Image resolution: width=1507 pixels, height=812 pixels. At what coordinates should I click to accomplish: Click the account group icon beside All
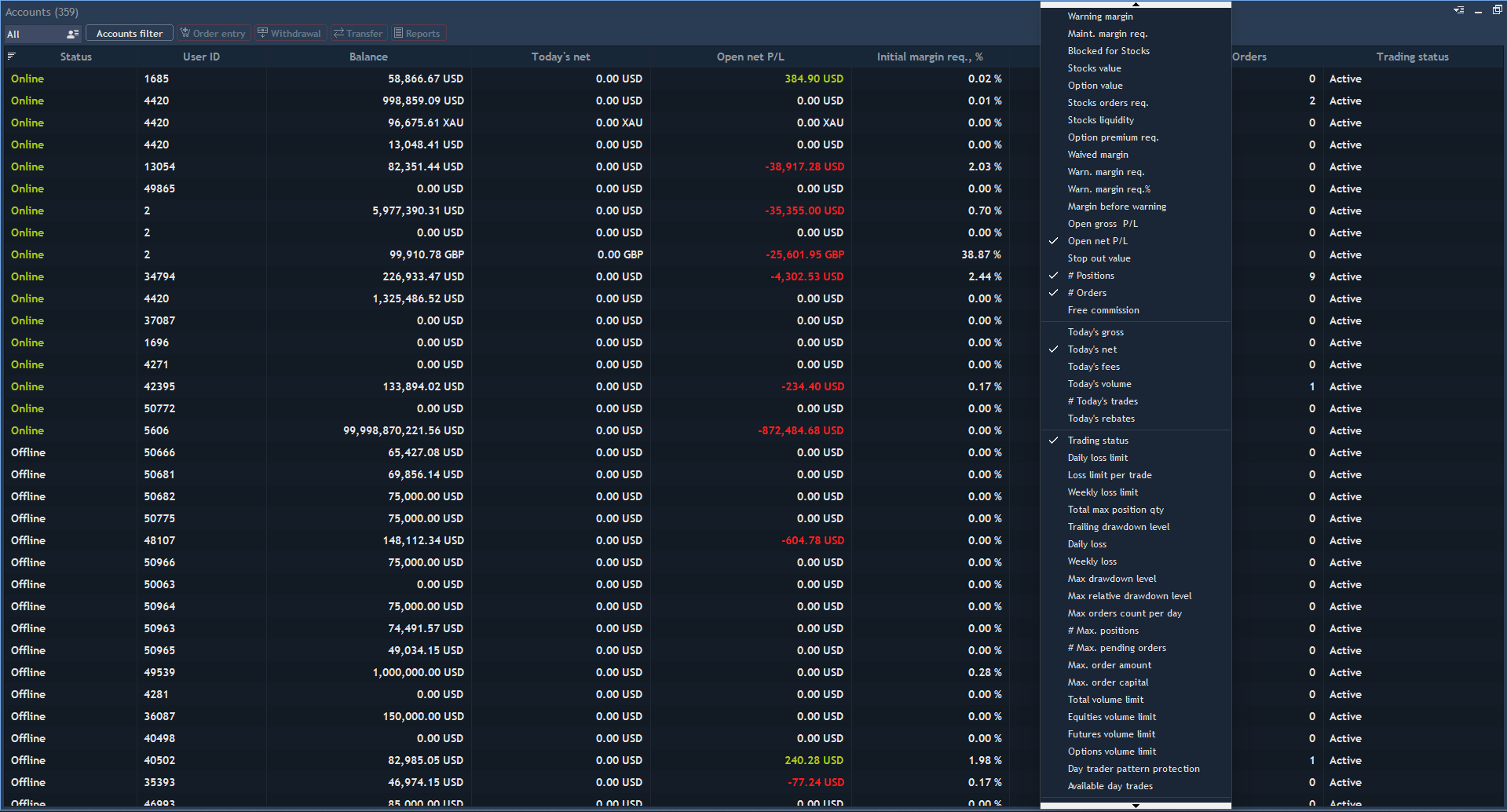(71, 34)
